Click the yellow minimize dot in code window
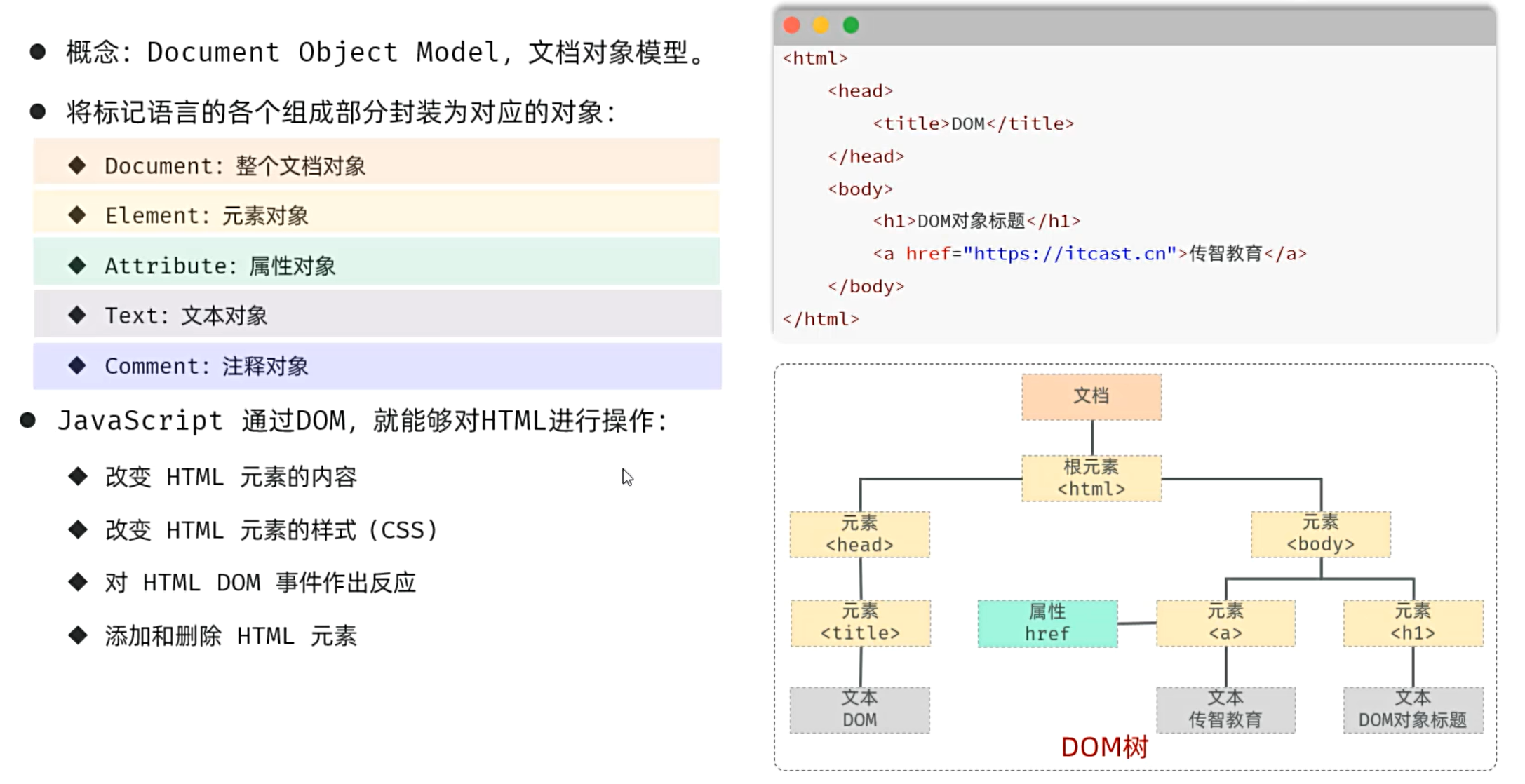This screenshot has height=784, width=1525. pyautogui.click(x=821, y=26)
